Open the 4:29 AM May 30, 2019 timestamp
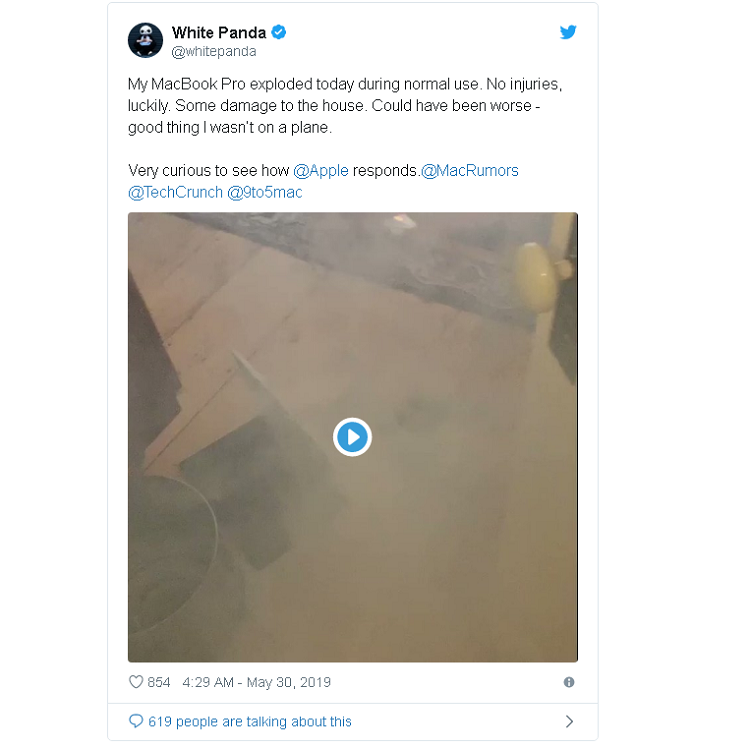750x749 pixels. point(256,682)
